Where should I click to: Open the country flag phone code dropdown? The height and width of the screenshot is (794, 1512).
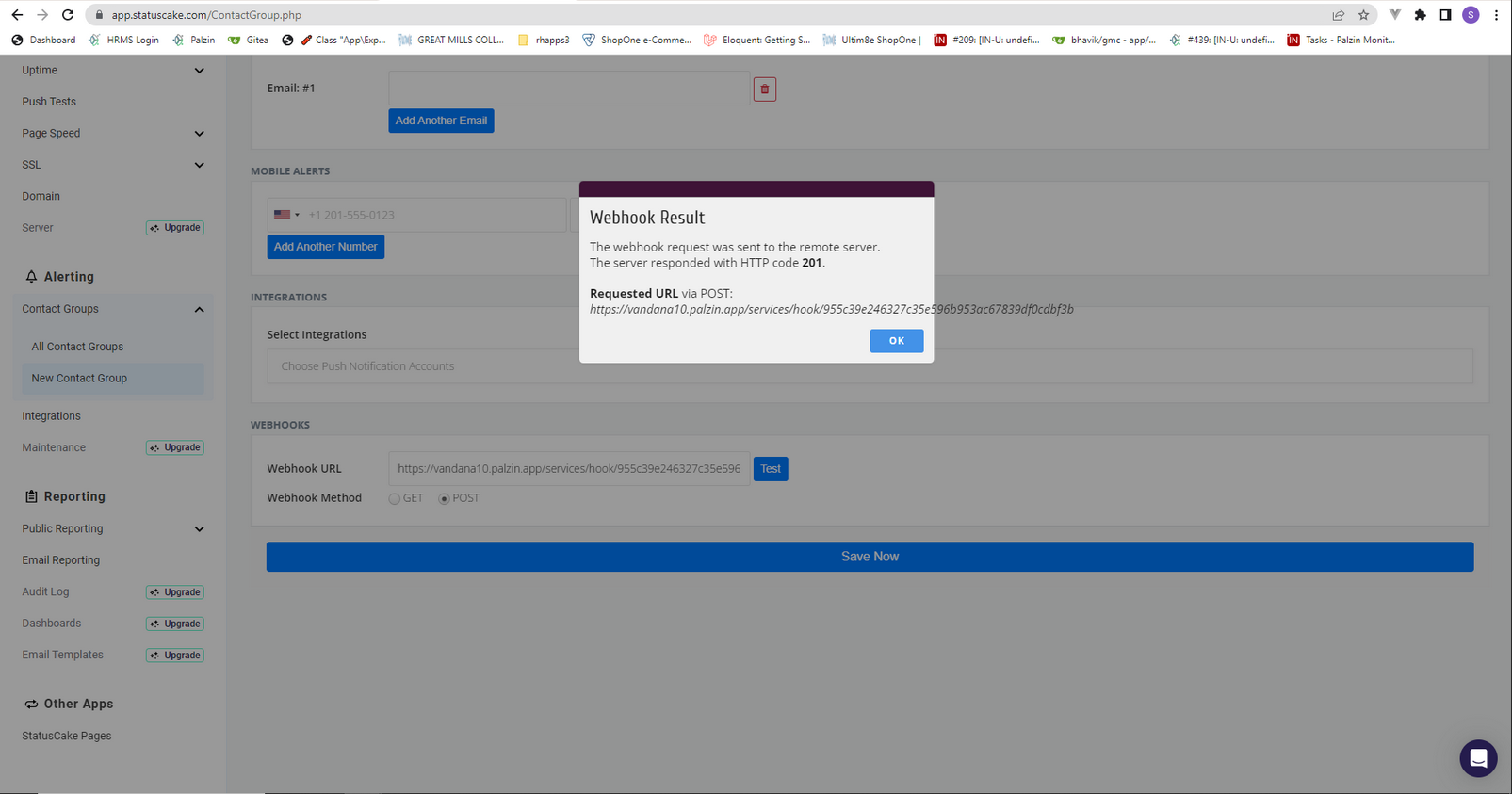click(286, 215)
